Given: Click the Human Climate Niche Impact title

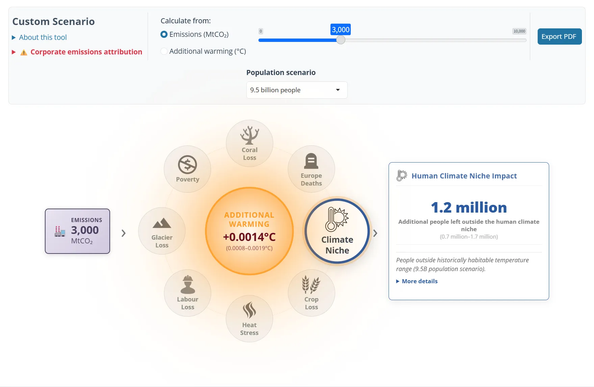Looking at the screenshot, I should click(464, 176).
